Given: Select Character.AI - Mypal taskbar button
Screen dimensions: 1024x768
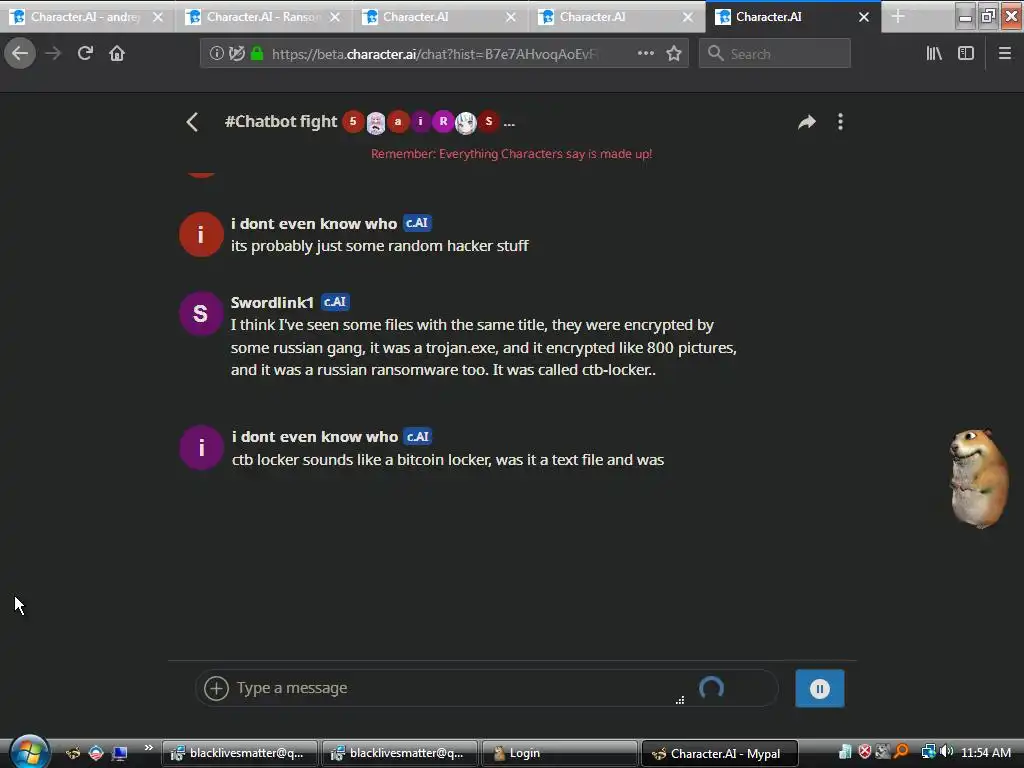Looking at the screenshot, I should pyautogui.click(x=719, y=754).
